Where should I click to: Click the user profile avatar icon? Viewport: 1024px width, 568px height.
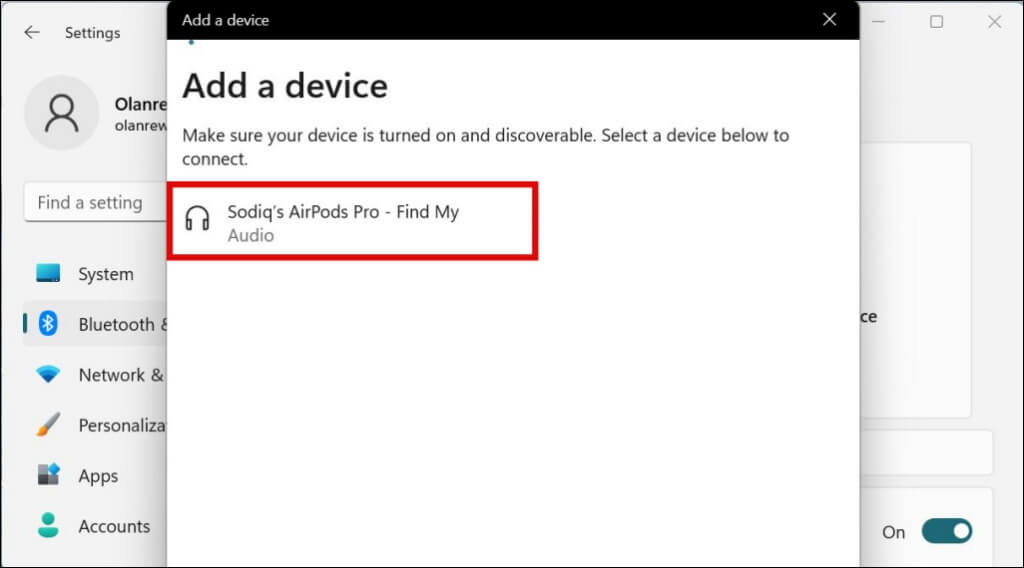point(61,113)
